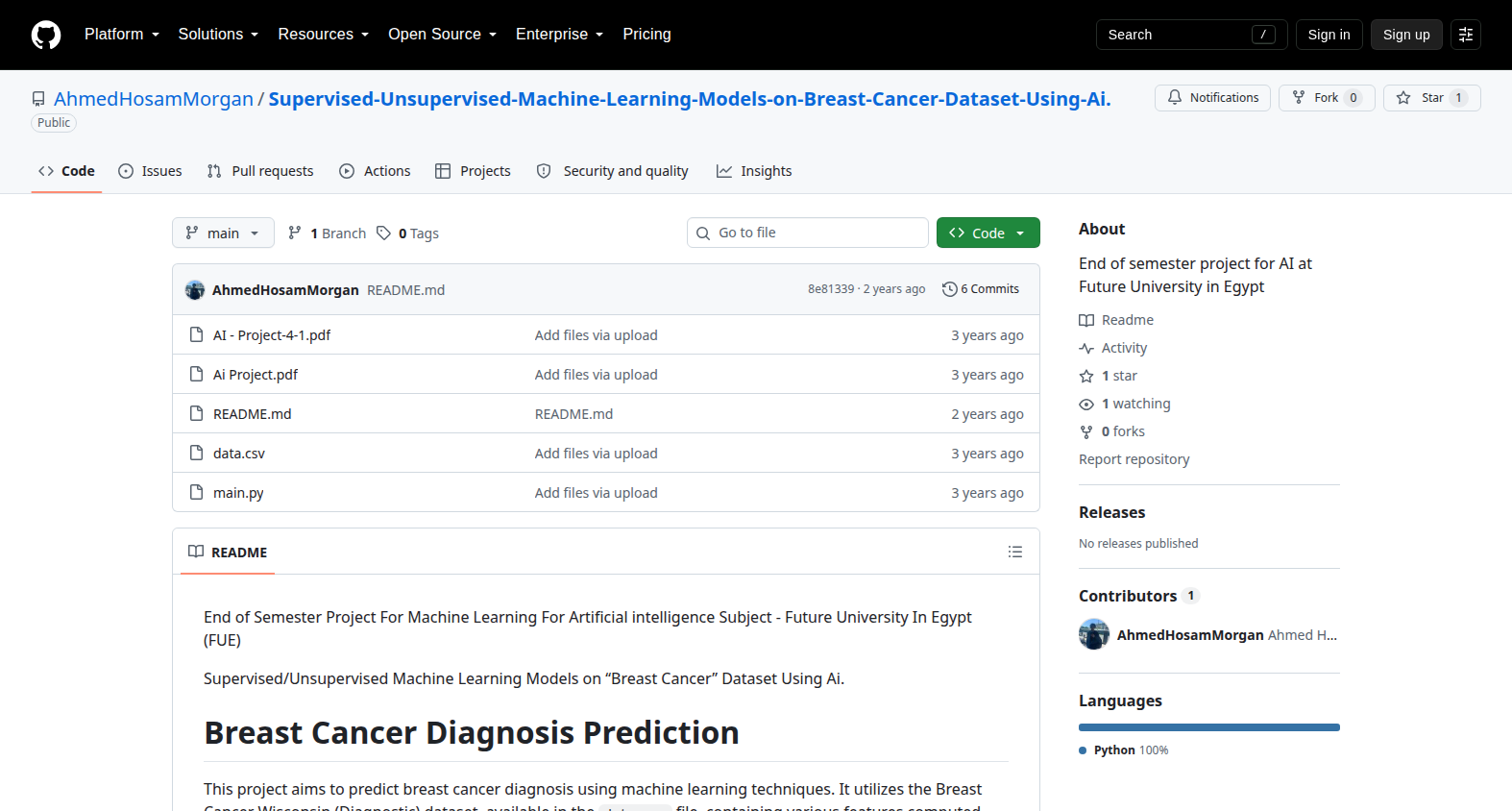Screen dimensions: 1512x811
Task: Open the data.csv file
Action: pos(239,454)
